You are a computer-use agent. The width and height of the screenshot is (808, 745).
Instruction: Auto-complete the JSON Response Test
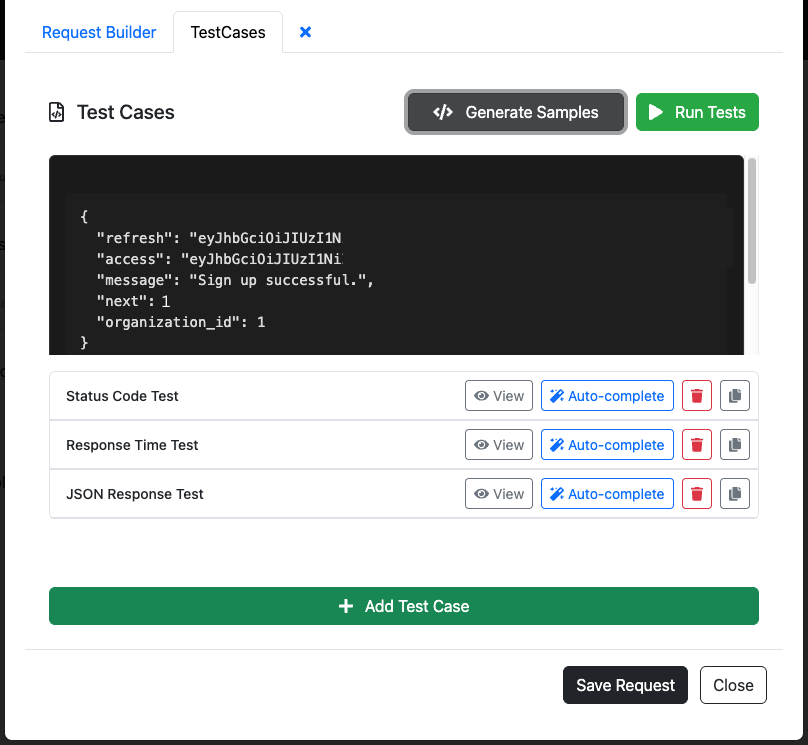607,493
